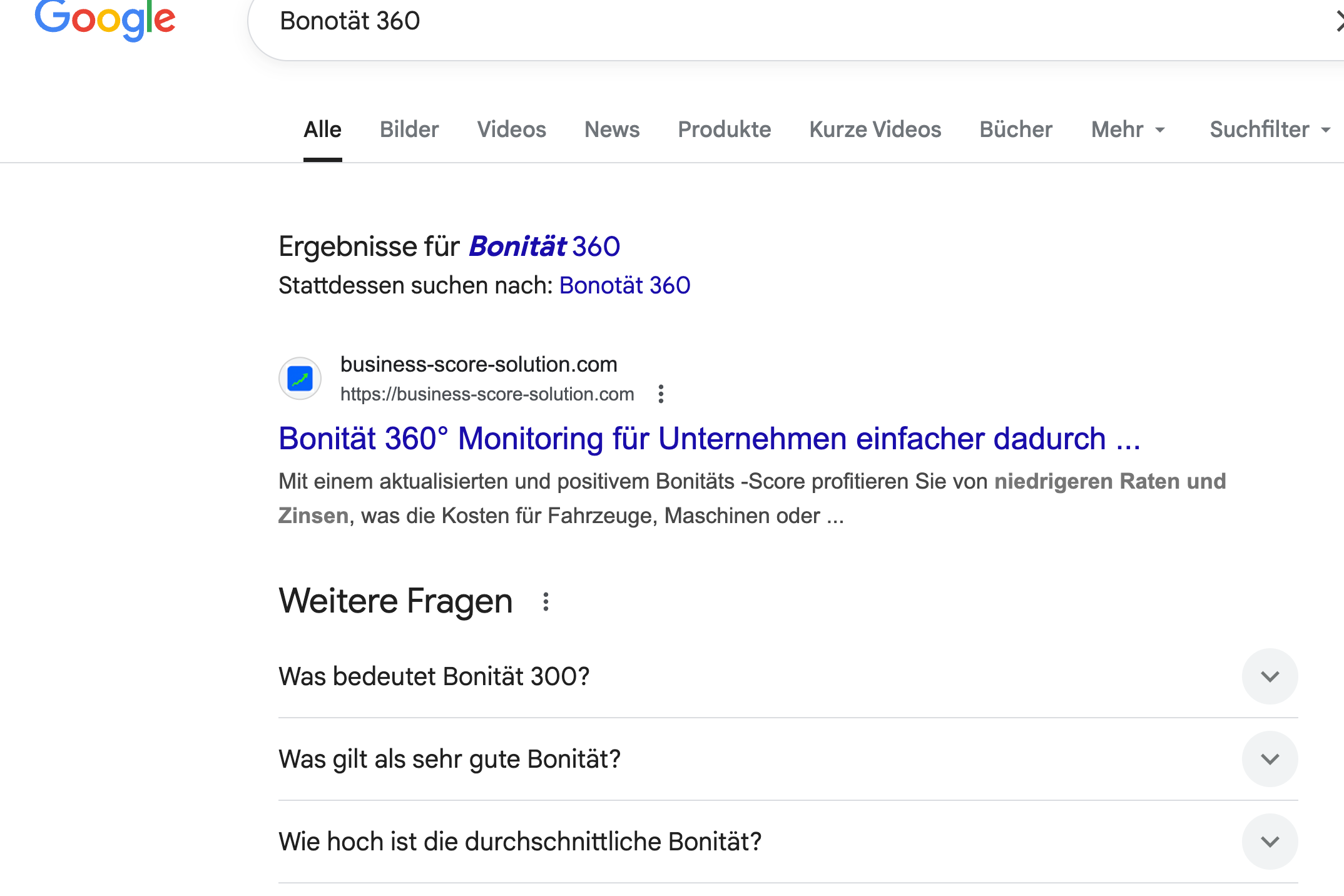Open the News tab
The height and width of the screenshot is (896, 1344).
(x=611, y=130)
